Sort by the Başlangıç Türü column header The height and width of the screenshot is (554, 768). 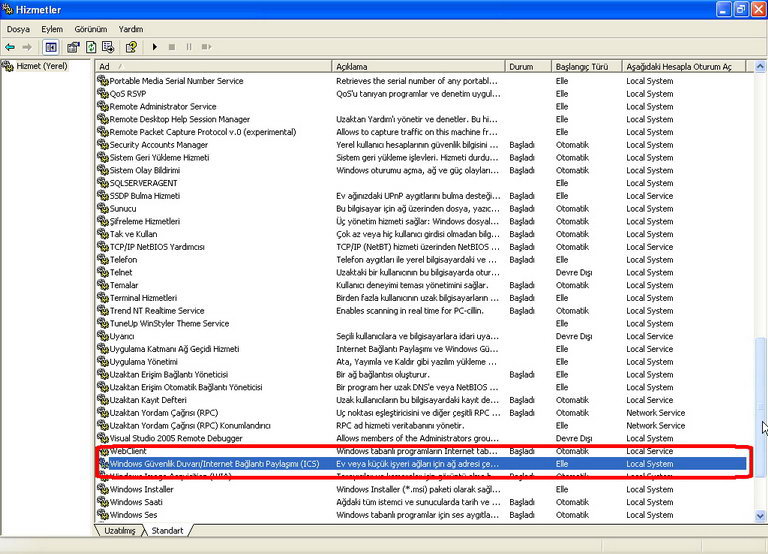[x=586, y=66]
